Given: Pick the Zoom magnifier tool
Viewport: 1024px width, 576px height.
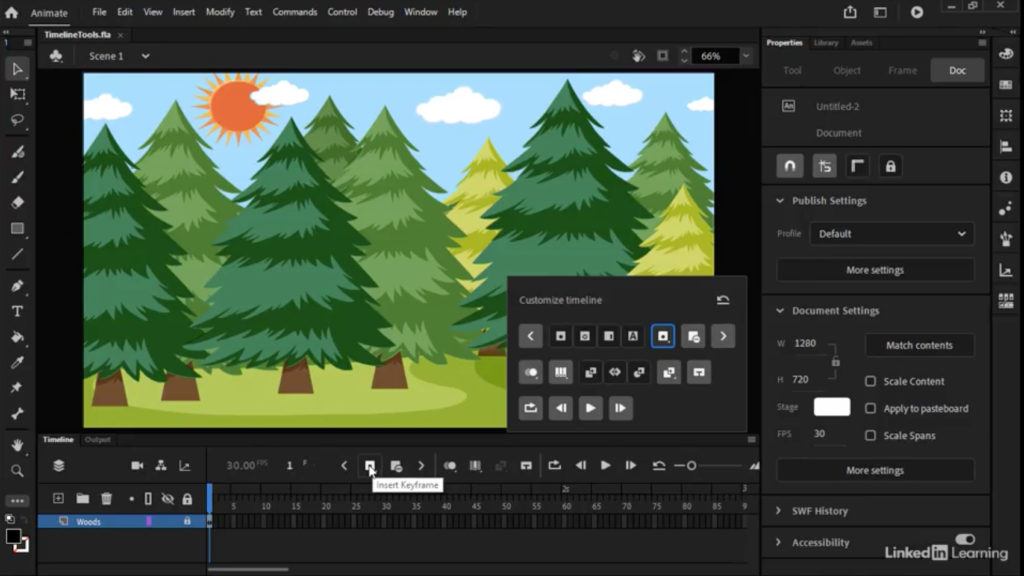Looking at the screenshot, I should (18, 471).
